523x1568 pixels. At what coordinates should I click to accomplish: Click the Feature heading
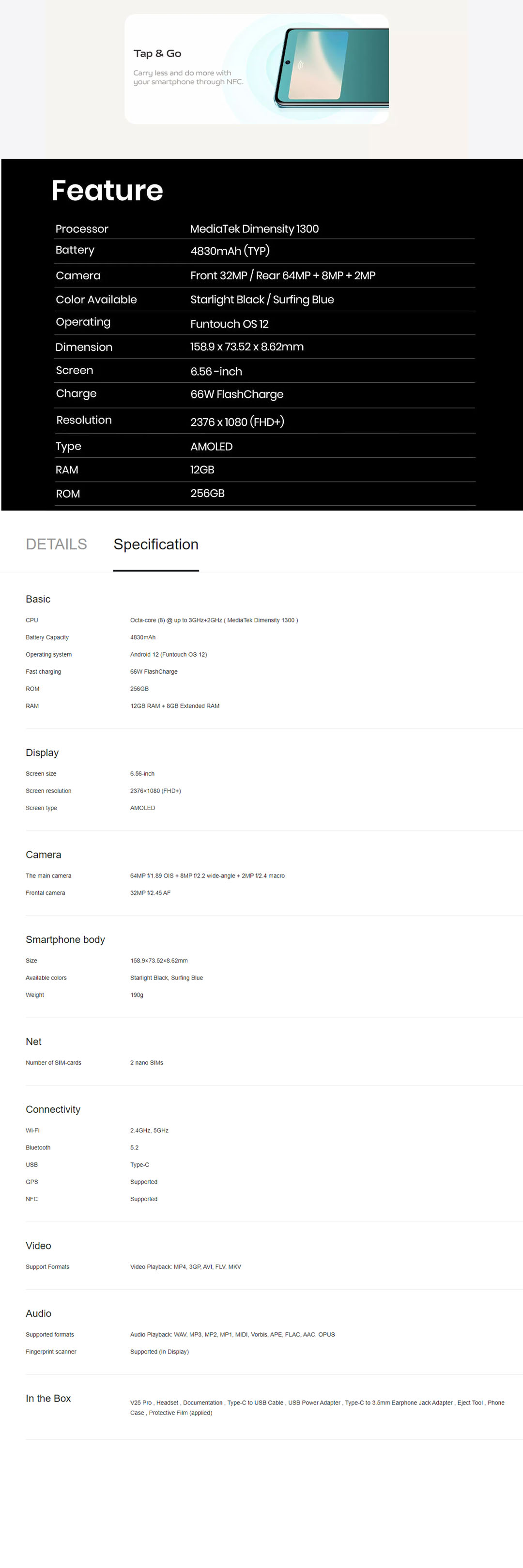tap(107, 191)
